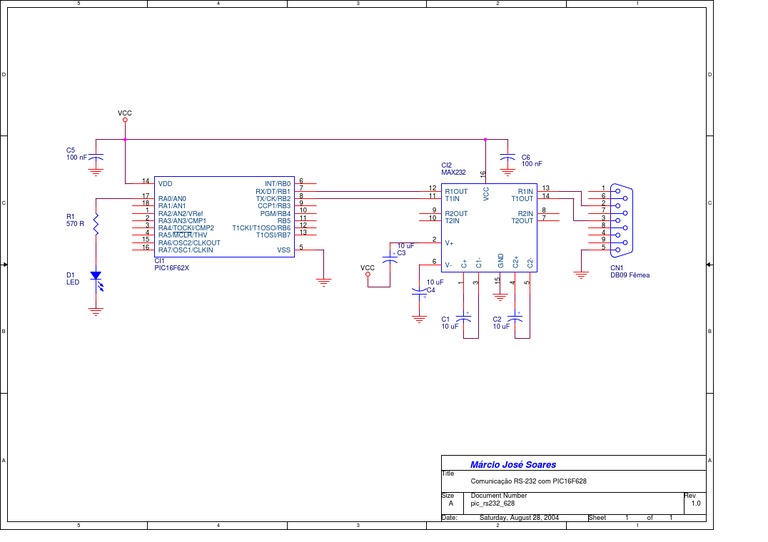Select ground symbol below C6 capacitor
Image resolution: width=768 pixels, height=542 pixels.
coord(507,172)
